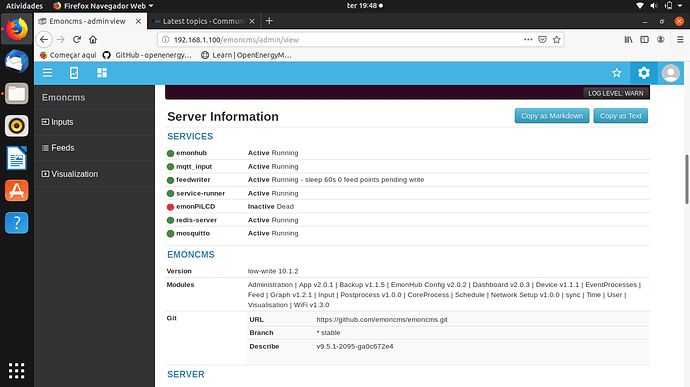This screenshot has width=690, height=387.
Task: Open the GitHub openenergy bookmark
Action: (147, 55)
